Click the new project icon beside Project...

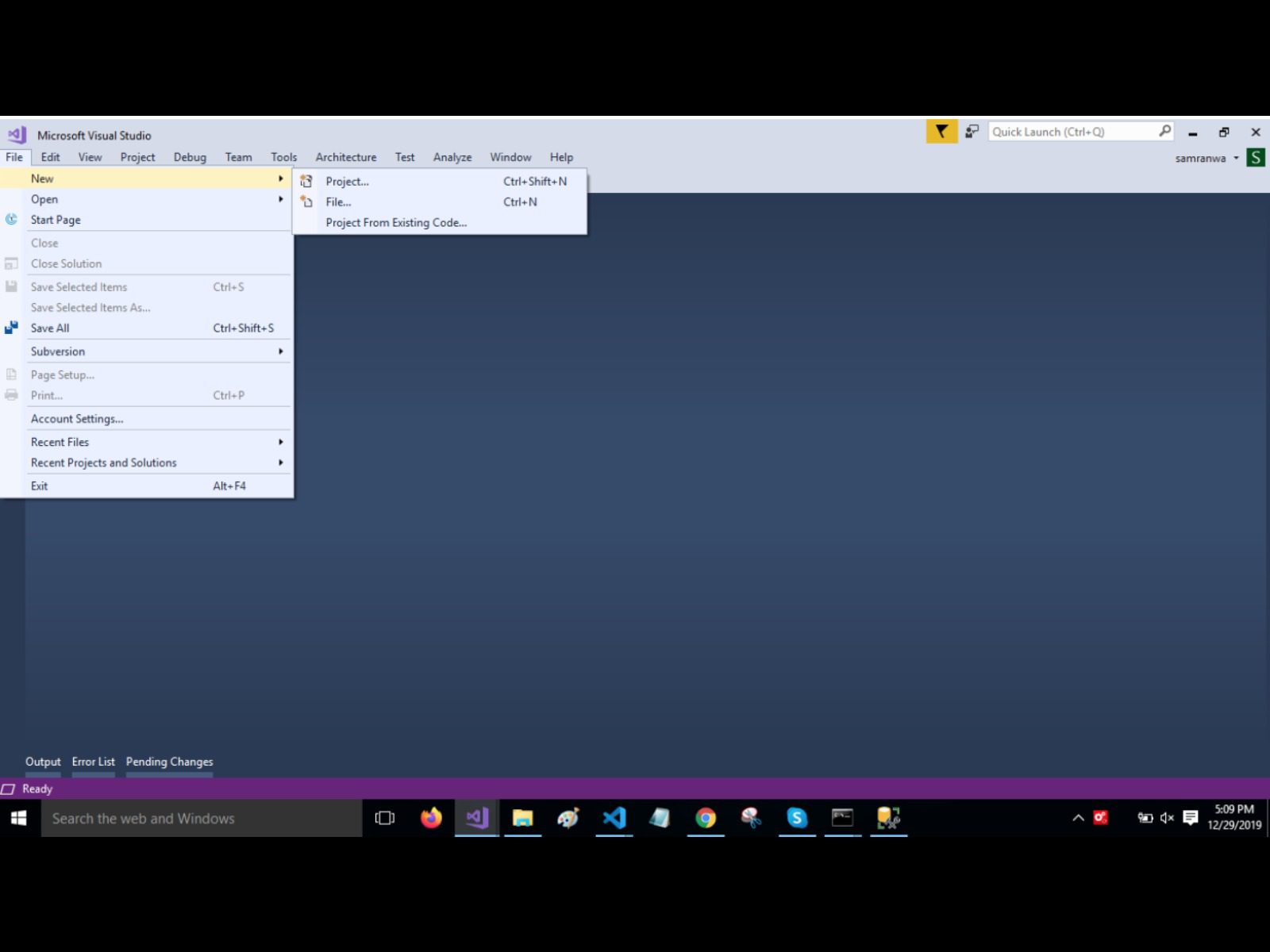pyautogui.click(x=306, y=181)
